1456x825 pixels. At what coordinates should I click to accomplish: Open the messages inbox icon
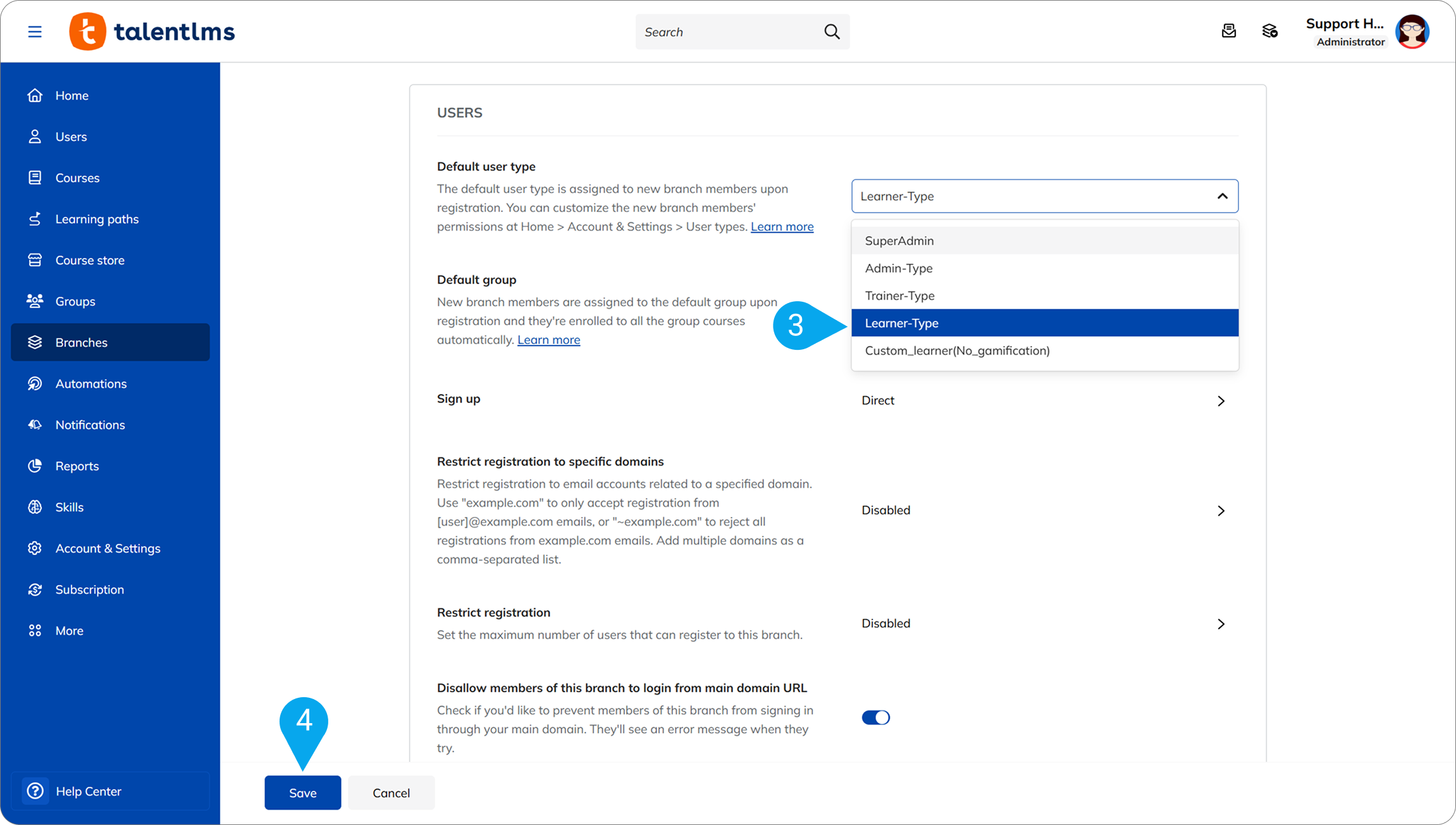(x=1228, y=31)
